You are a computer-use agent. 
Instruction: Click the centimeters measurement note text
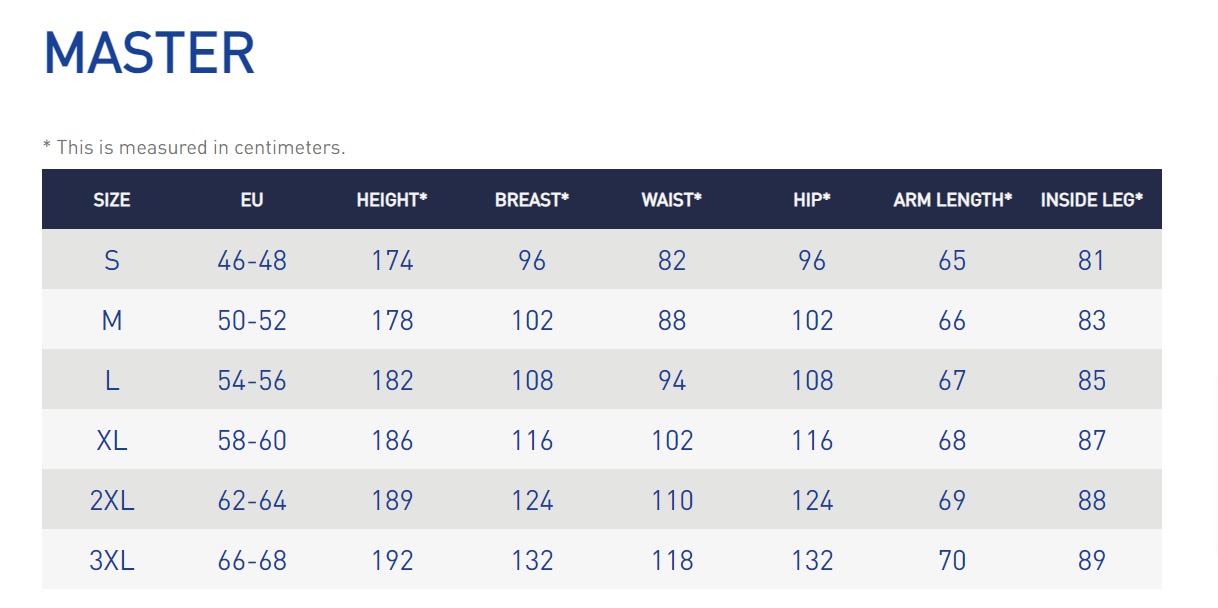pyautogui.click(x=194, y=148)
